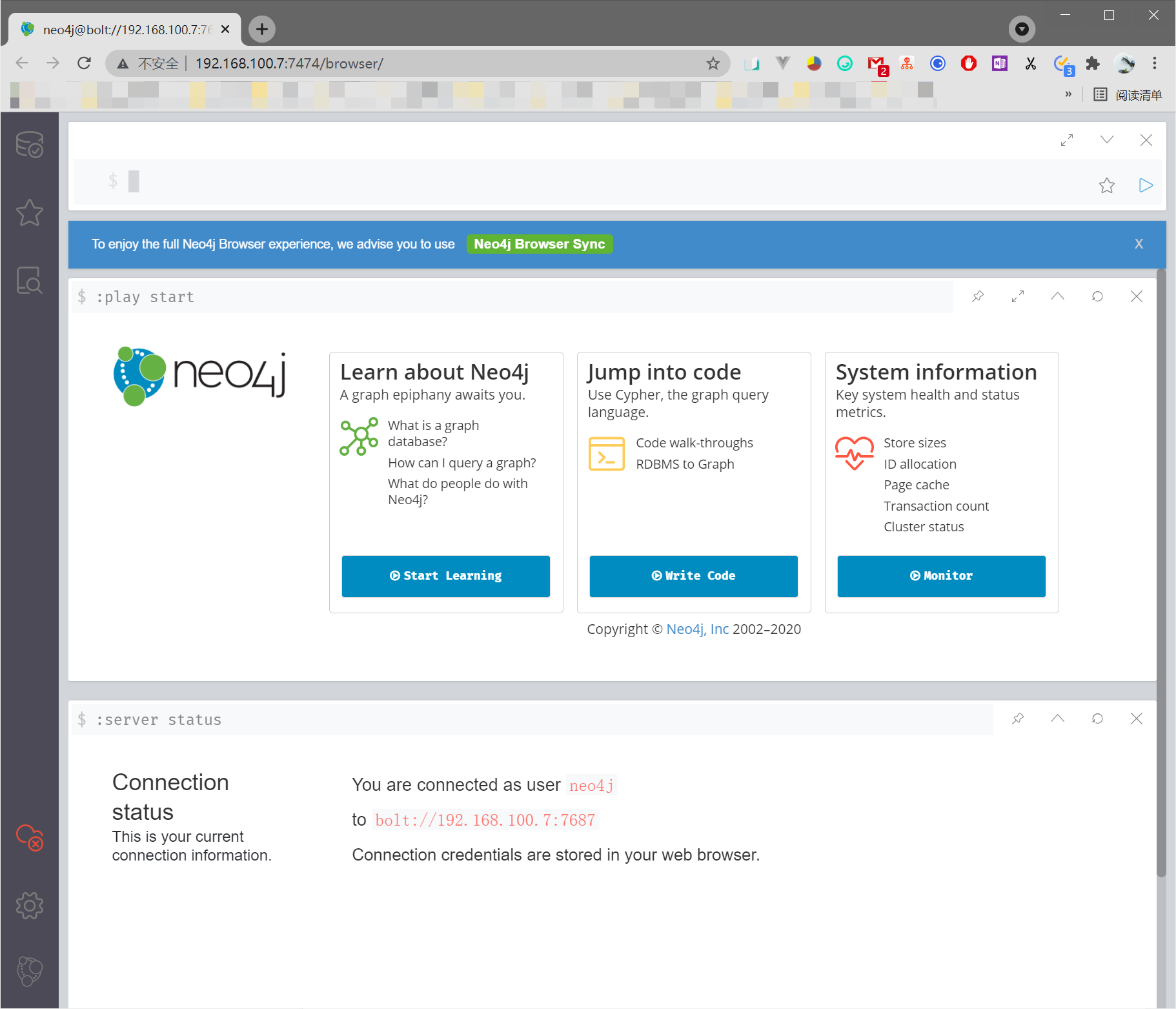The image size is (1176, 1009).
Task: Save editor query as favorite
Action: coord(1107,186)
